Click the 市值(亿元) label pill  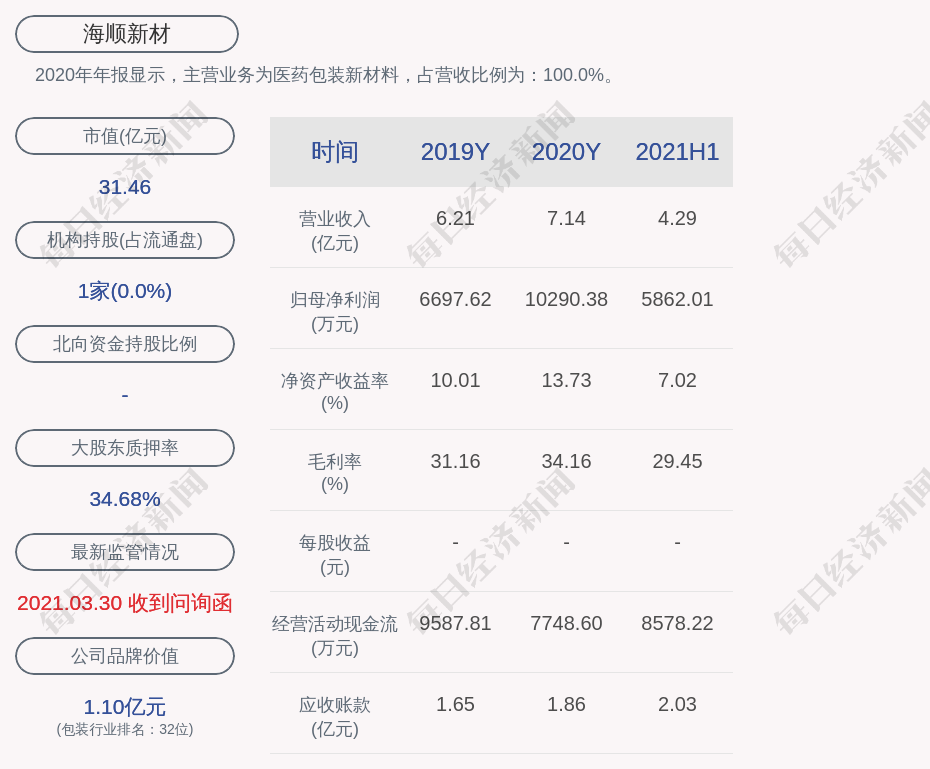125,136
